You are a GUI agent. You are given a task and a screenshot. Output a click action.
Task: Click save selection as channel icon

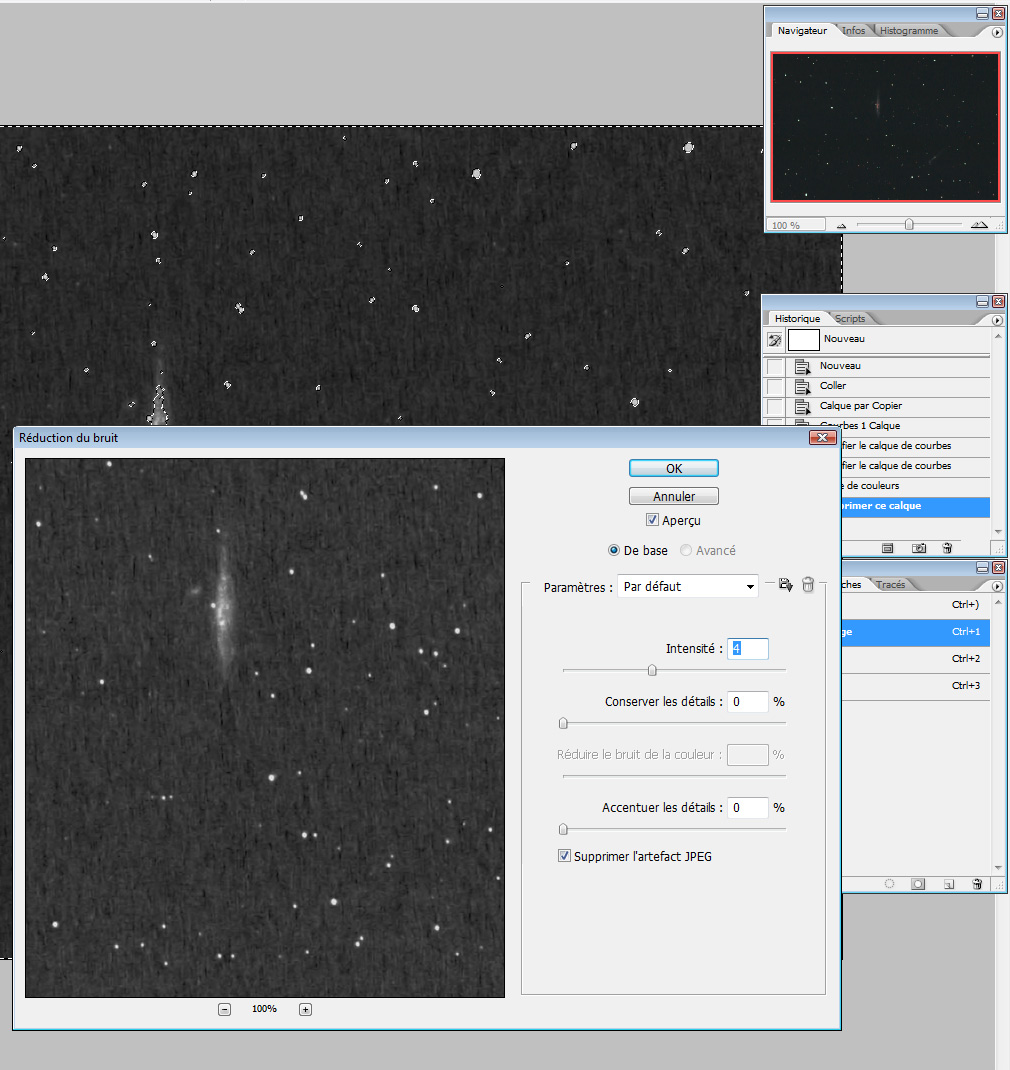pos(918,884)
